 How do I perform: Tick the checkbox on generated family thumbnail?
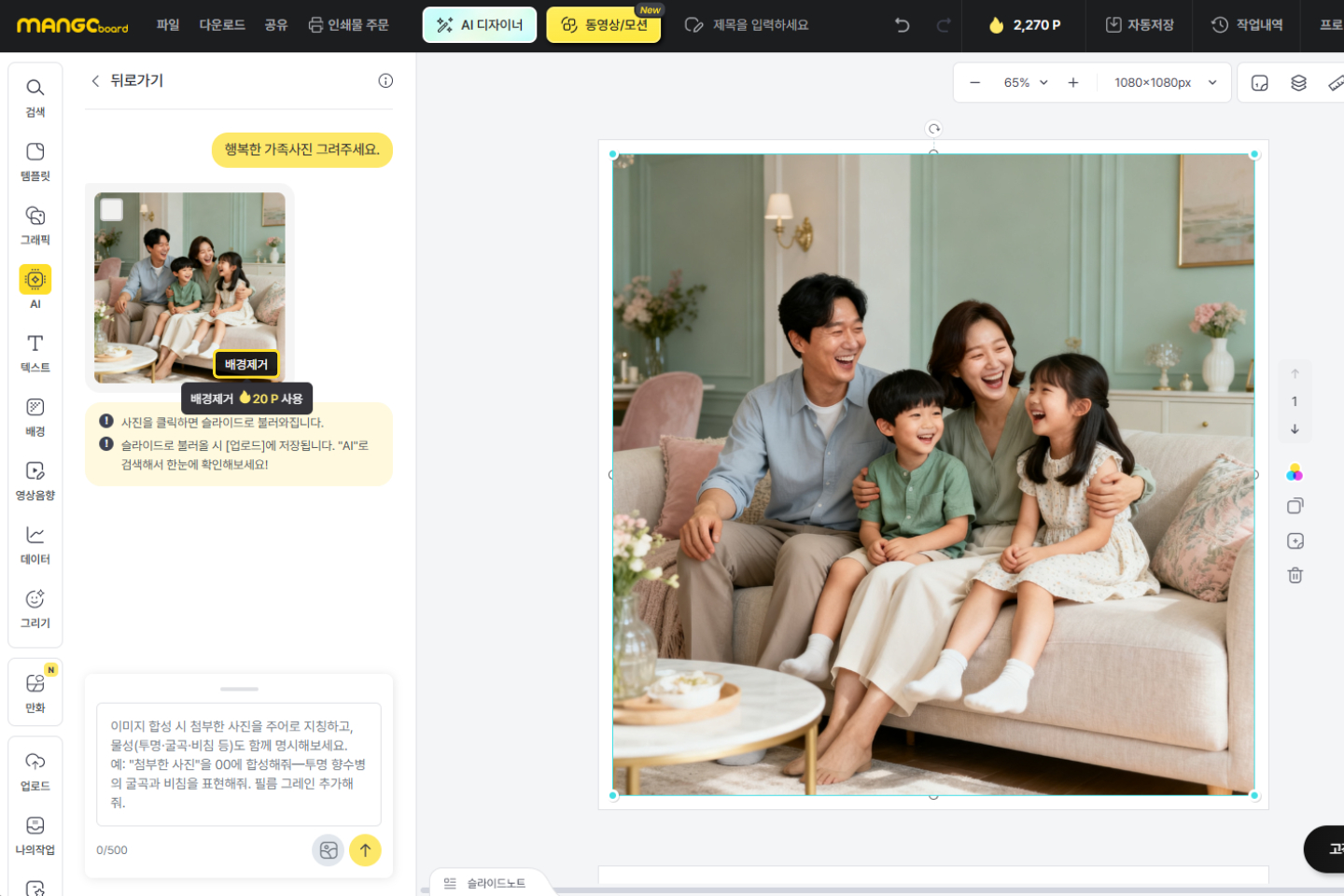pyautogui.click(x=112, y=210)
